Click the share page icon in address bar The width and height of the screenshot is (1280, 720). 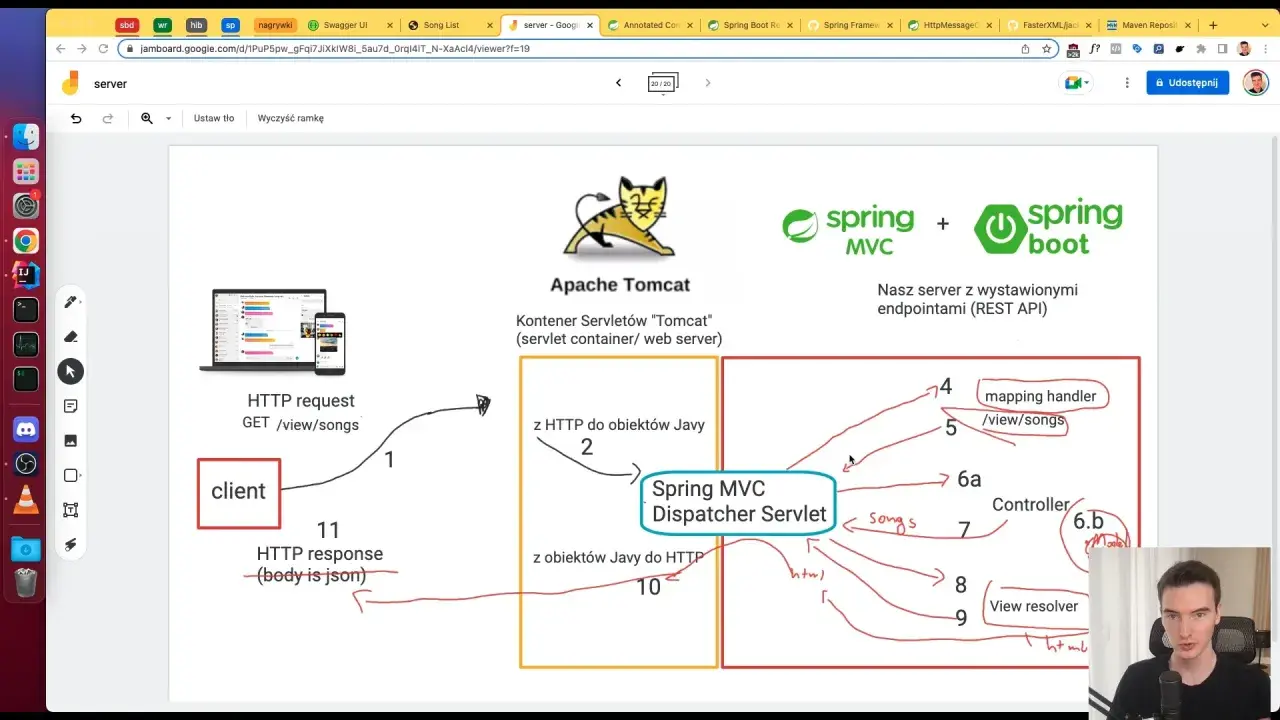point(1025,48)
